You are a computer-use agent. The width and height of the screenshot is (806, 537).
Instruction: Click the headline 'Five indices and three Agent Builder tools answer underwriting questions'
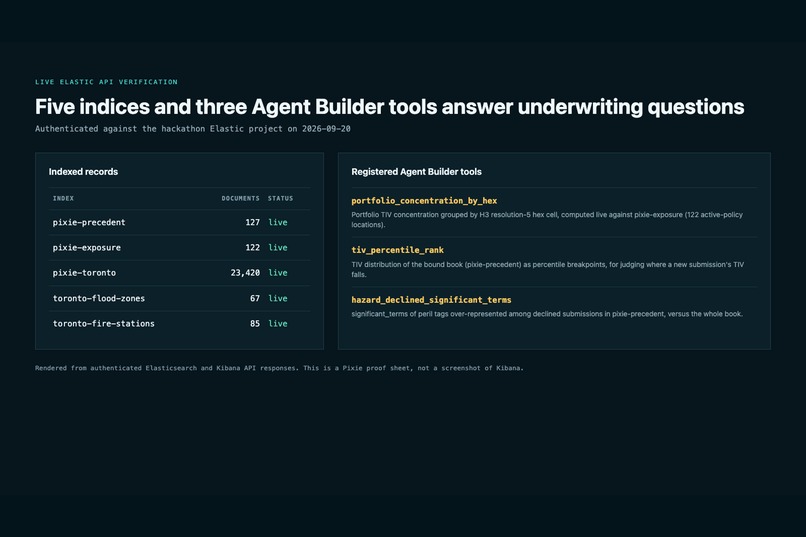[390, 107]
